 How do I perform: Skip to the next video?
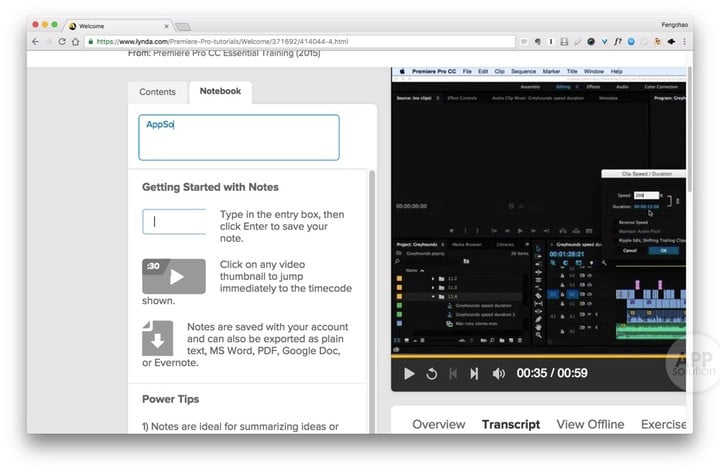coord(474,374)
